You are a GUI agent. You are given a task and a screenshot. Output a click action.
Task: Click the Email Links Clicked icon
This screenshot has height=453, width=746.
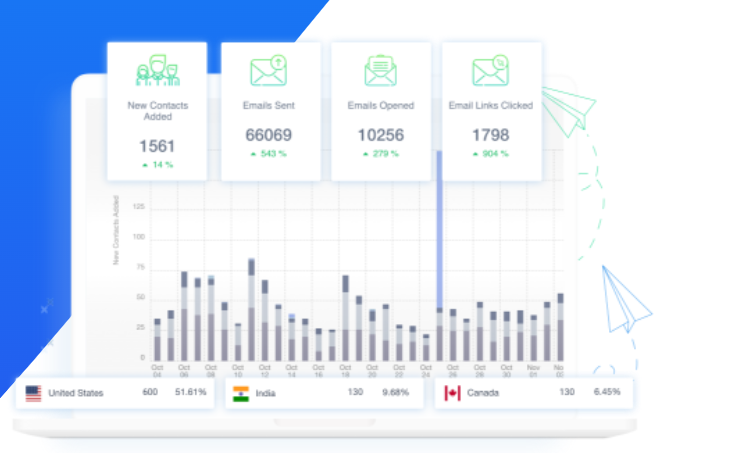tap(490, 71)
